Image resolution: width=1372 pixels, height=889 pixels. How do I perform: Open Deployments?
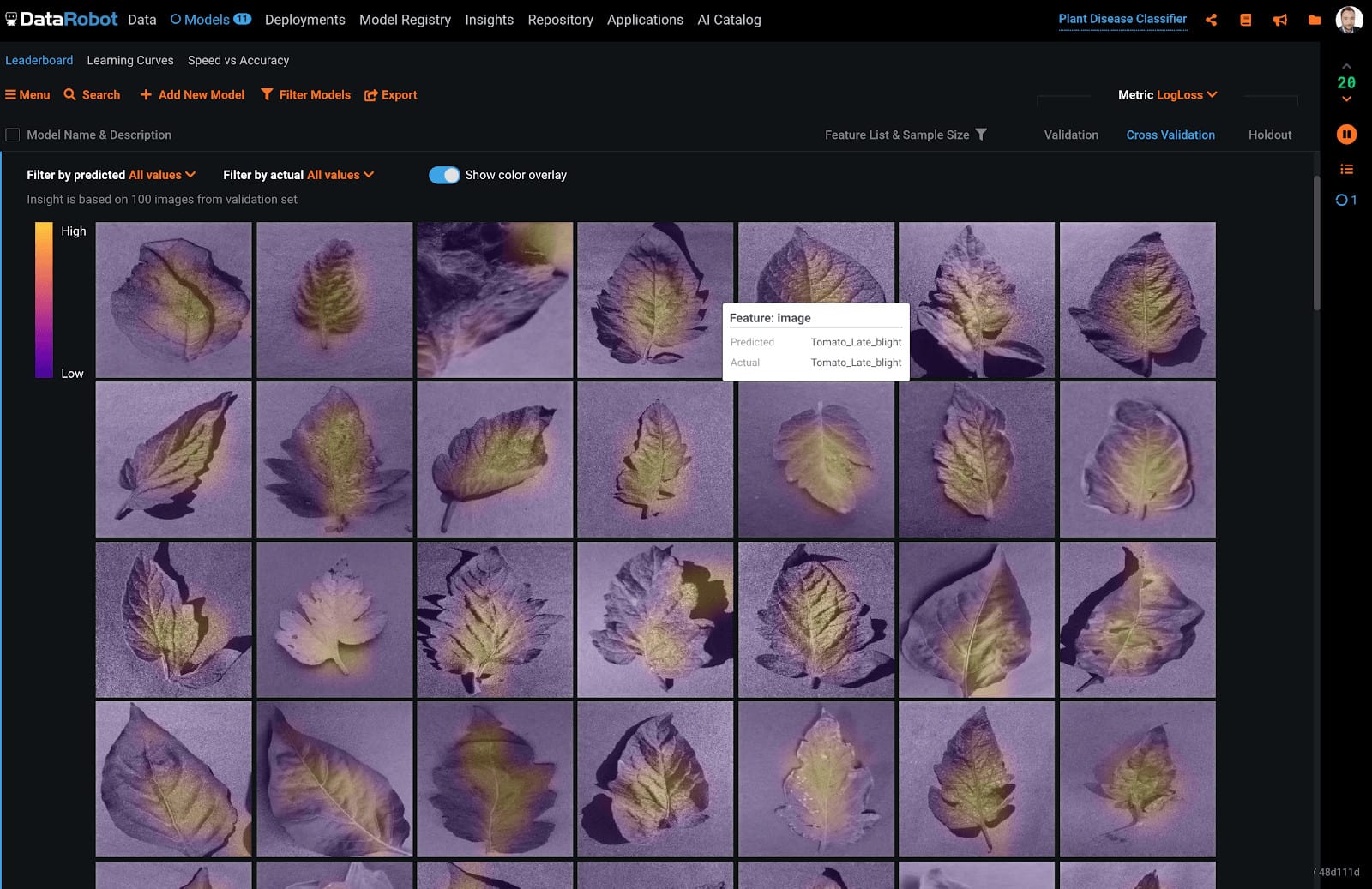pyautogui.click(x=304, y=20)
